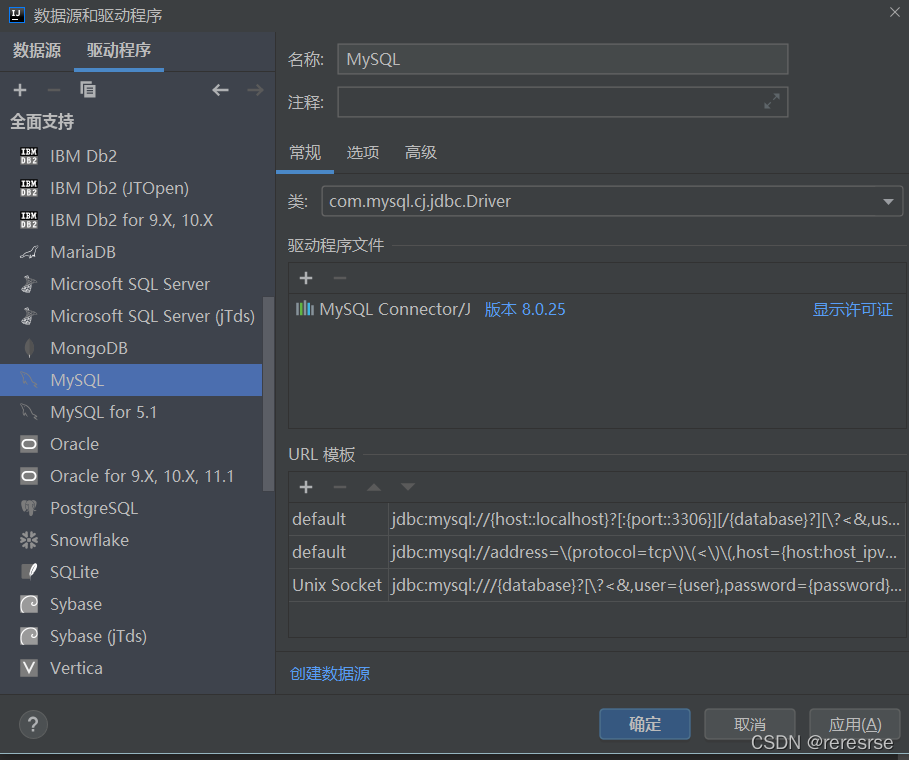
Task: Click the Oracle driver icon
Action: (29, 444)
